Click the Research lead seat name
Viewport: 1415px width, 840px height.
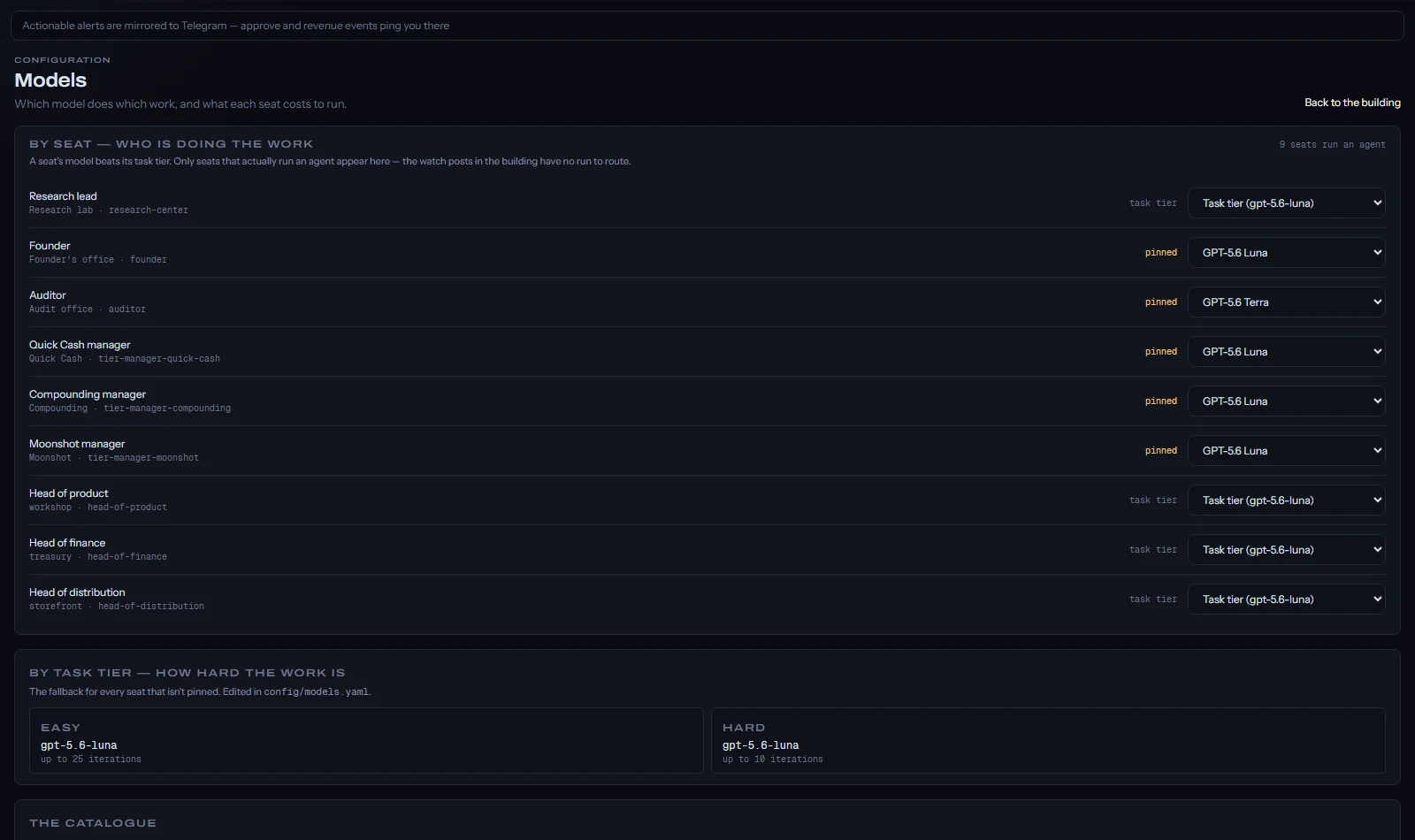pyautogui.click(x=63, y=196)
